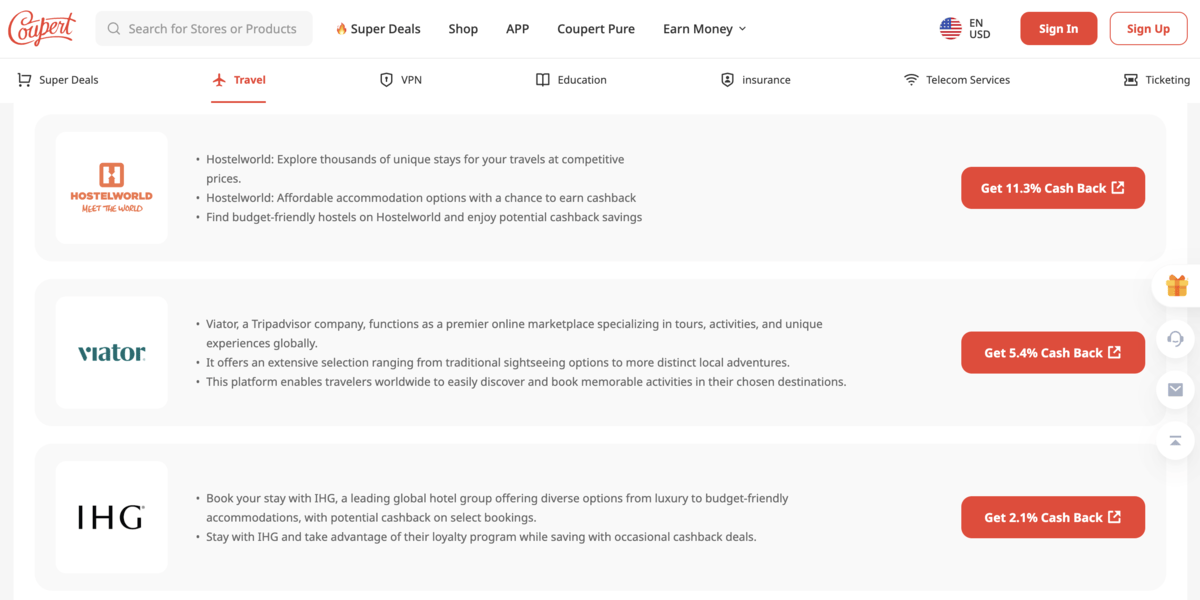Open the Super Deals menu item with flame
Image resolution: width=1200 pixels, height=600 pixels.
(378, 29)
